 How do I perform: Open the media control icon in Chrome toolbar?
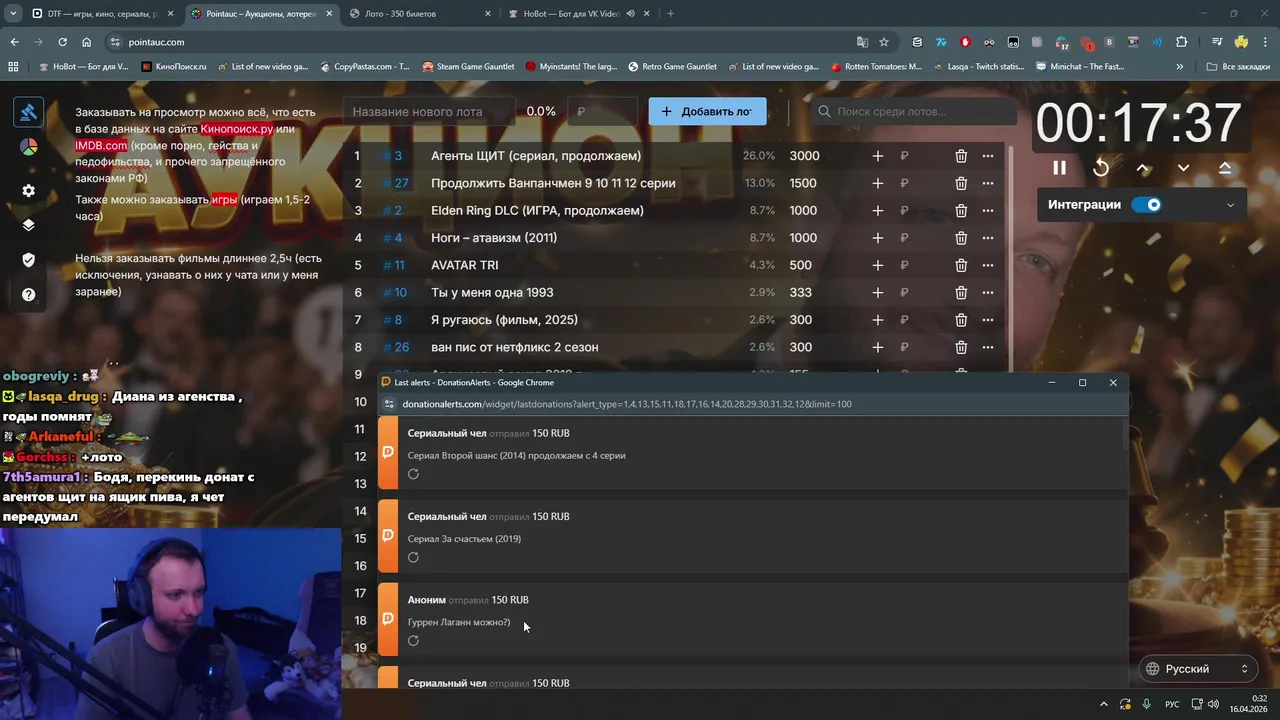pos(1216,42)
